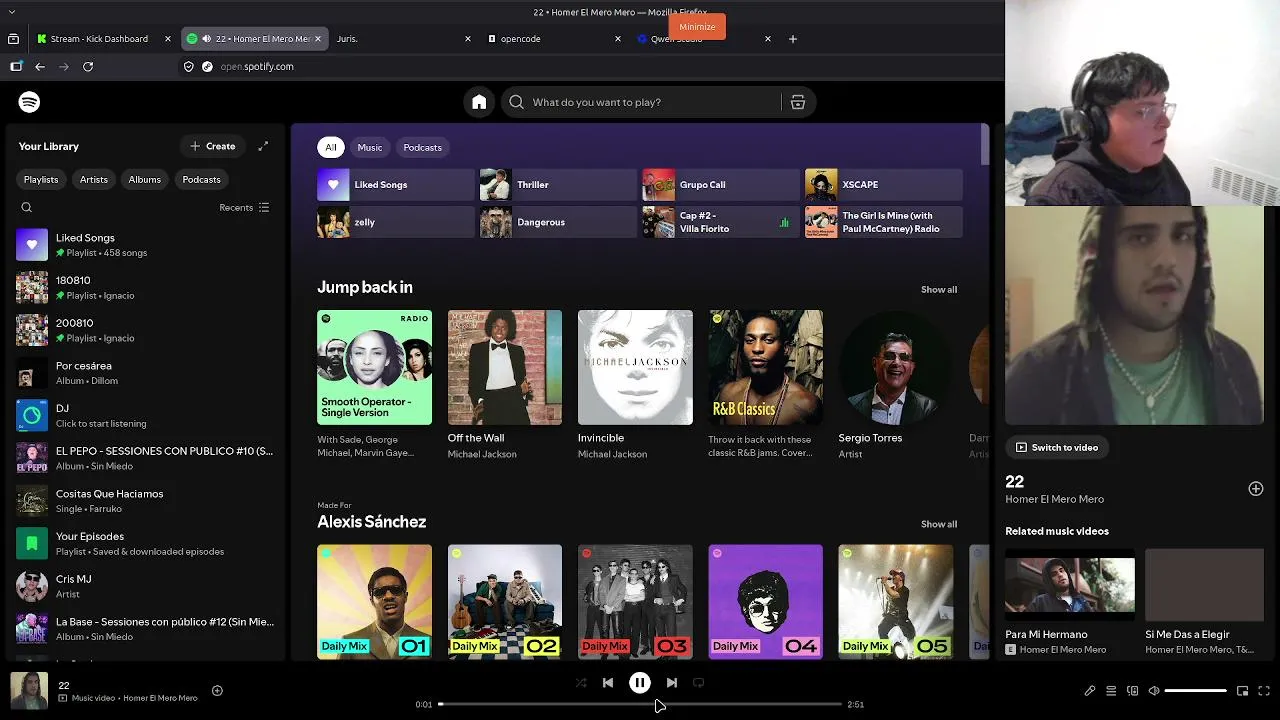Select the 22 - Homer El Mero Mero tab

255,39
